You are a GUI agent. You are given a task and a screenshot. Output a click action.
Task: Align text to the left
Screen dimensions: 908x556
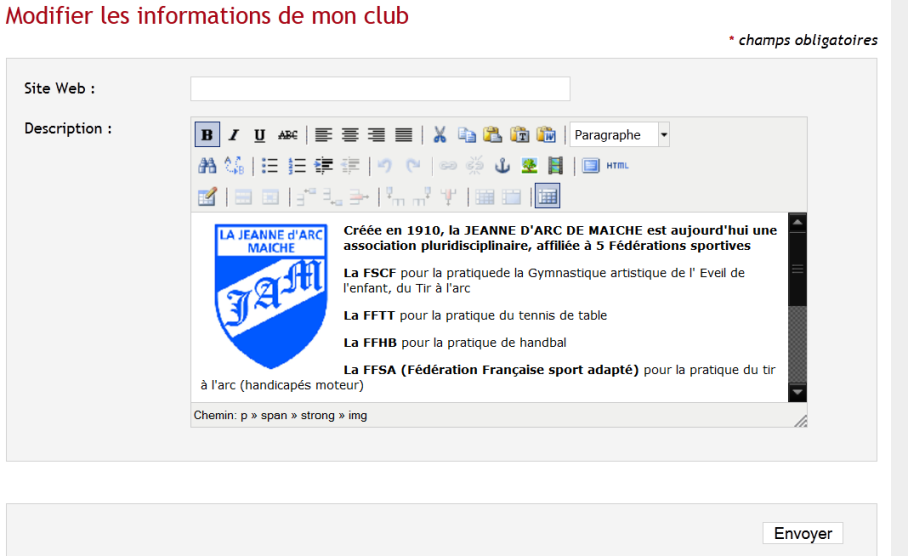coord(323,135)
